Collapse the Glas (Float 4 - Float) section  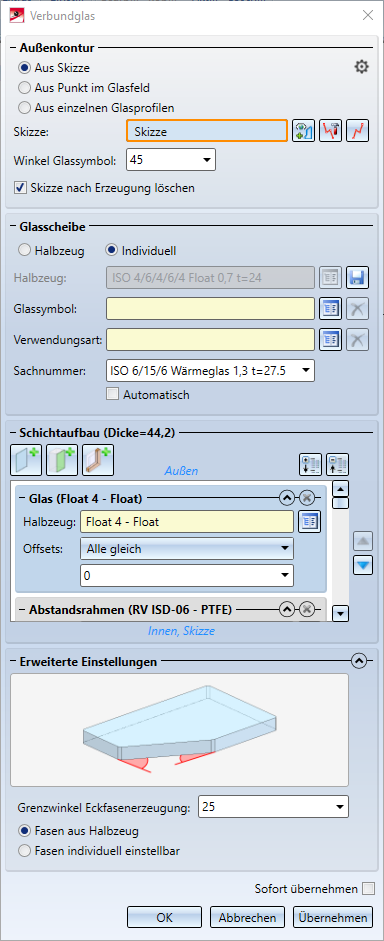tap(287, 498)
